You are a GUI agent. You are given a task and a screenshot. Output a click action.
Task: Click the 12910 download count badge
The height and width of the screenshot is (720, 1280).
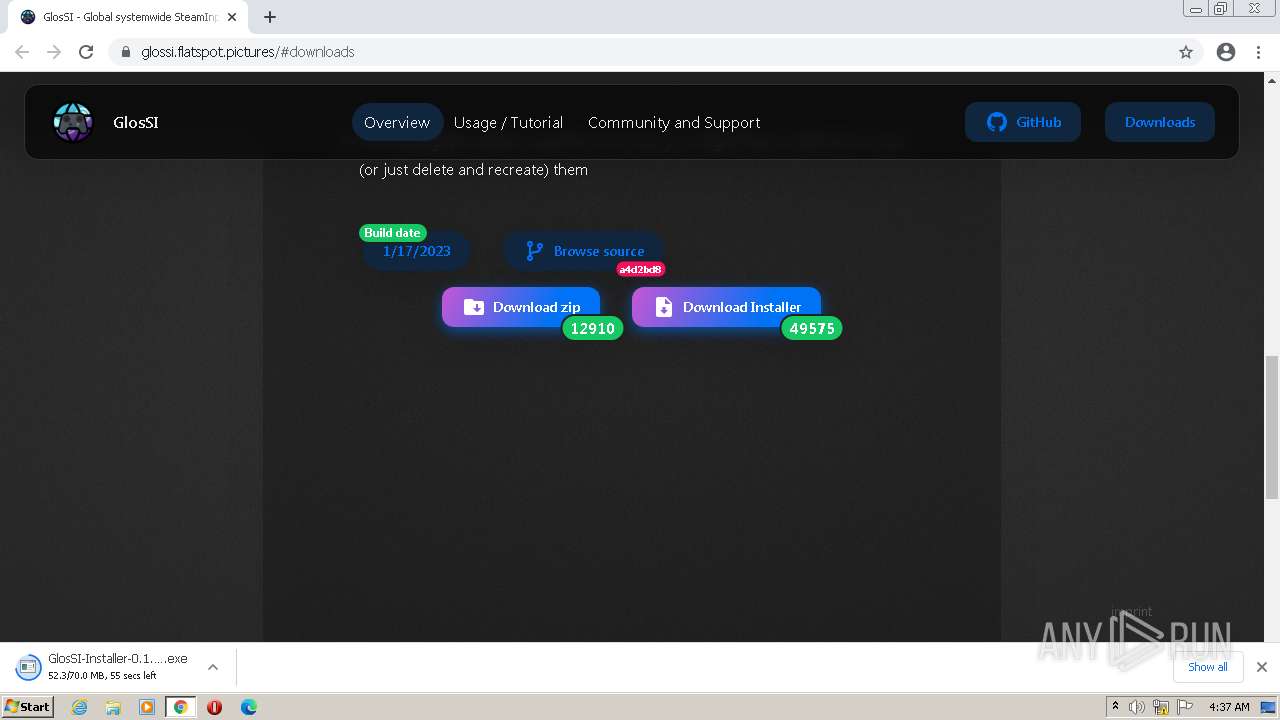(x=593, y=328)
